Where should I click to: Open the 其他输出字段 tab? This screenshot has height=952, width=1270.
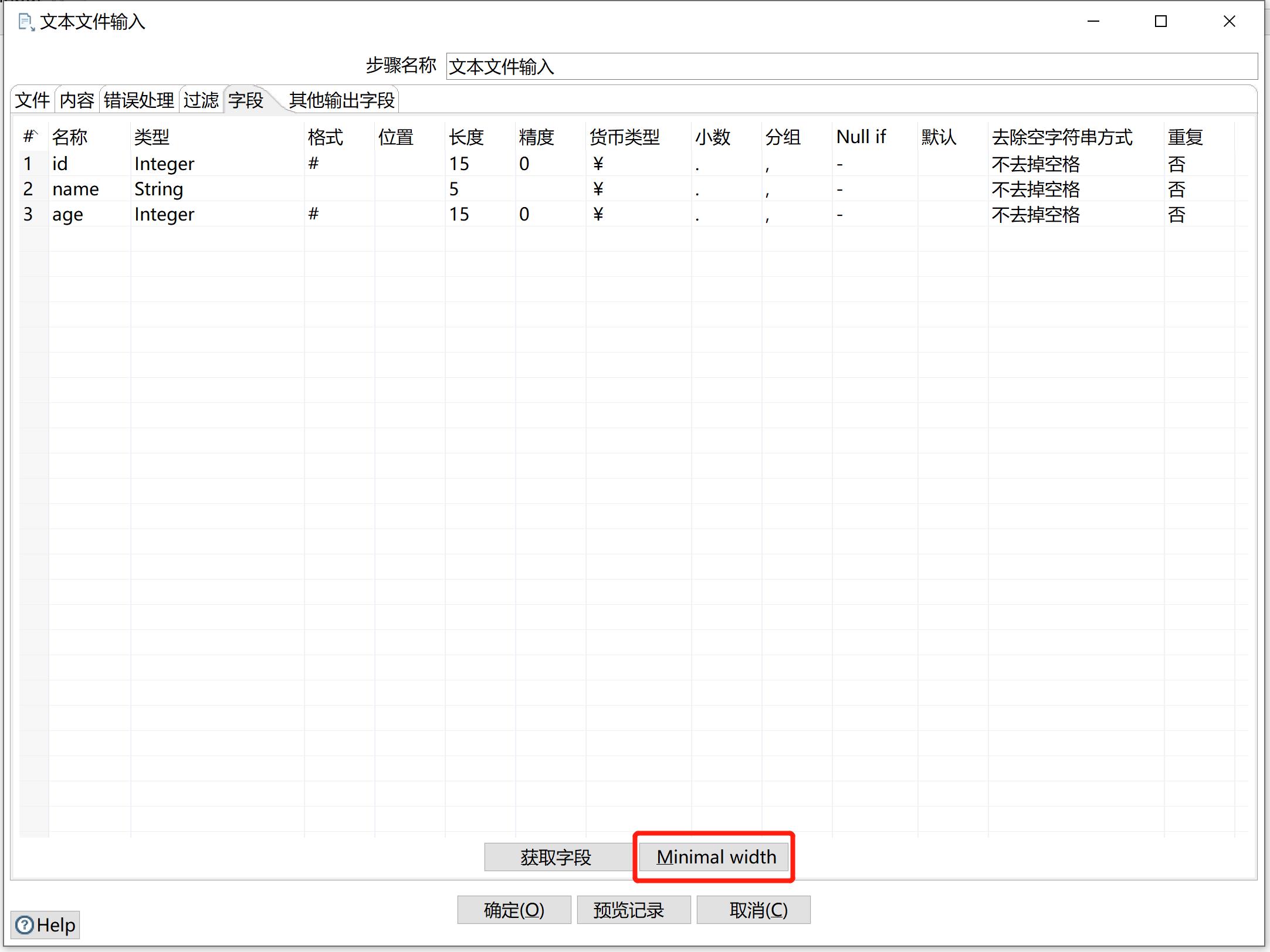[341, 100]
